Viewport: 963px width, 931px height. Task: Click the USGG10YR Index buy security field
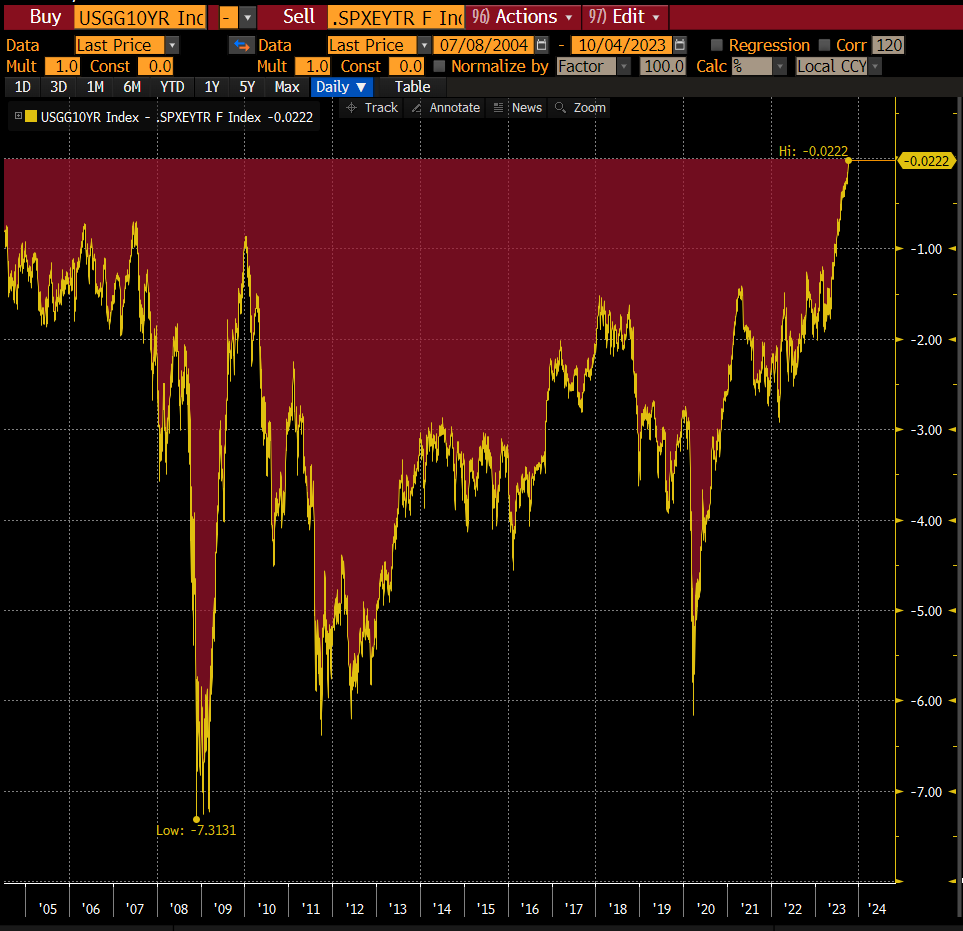(141, 18)
